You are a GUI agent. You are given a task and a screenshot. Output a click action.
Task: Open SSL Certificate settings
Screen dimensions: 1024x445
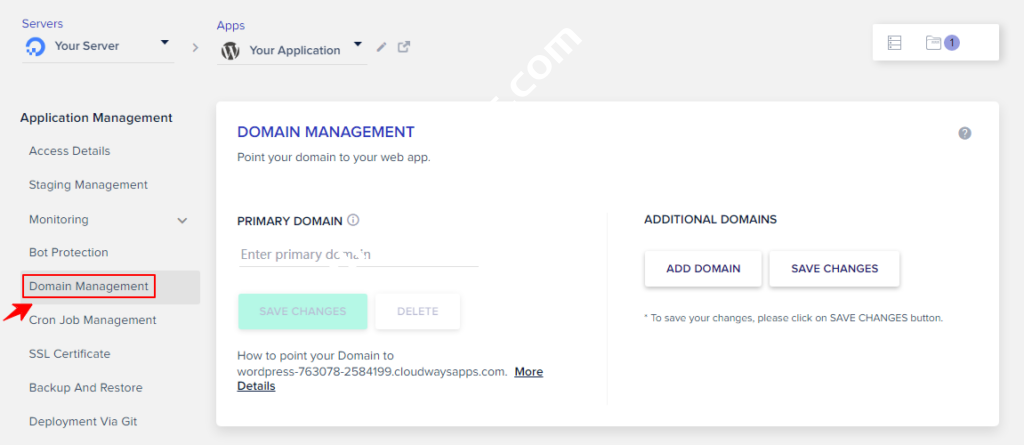tap(70, 354)
